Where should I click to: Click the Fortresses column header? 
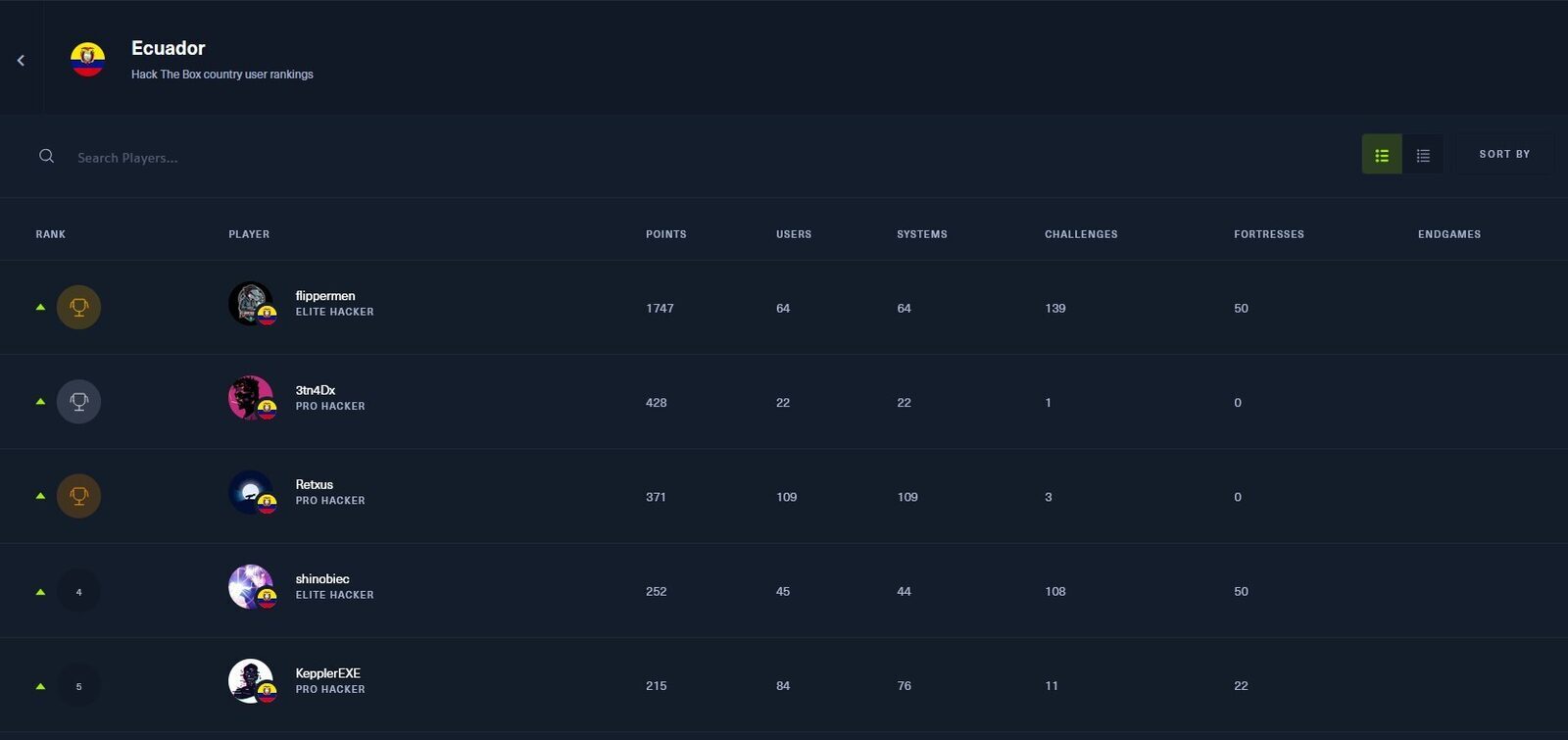1269,234
